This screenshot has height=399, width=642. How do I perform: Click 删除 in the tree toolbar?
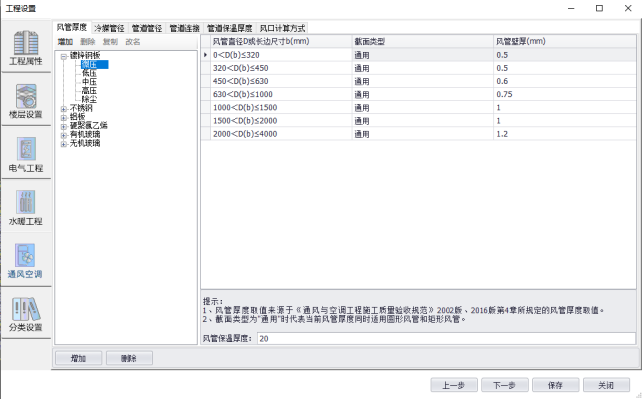coord(88,42)
